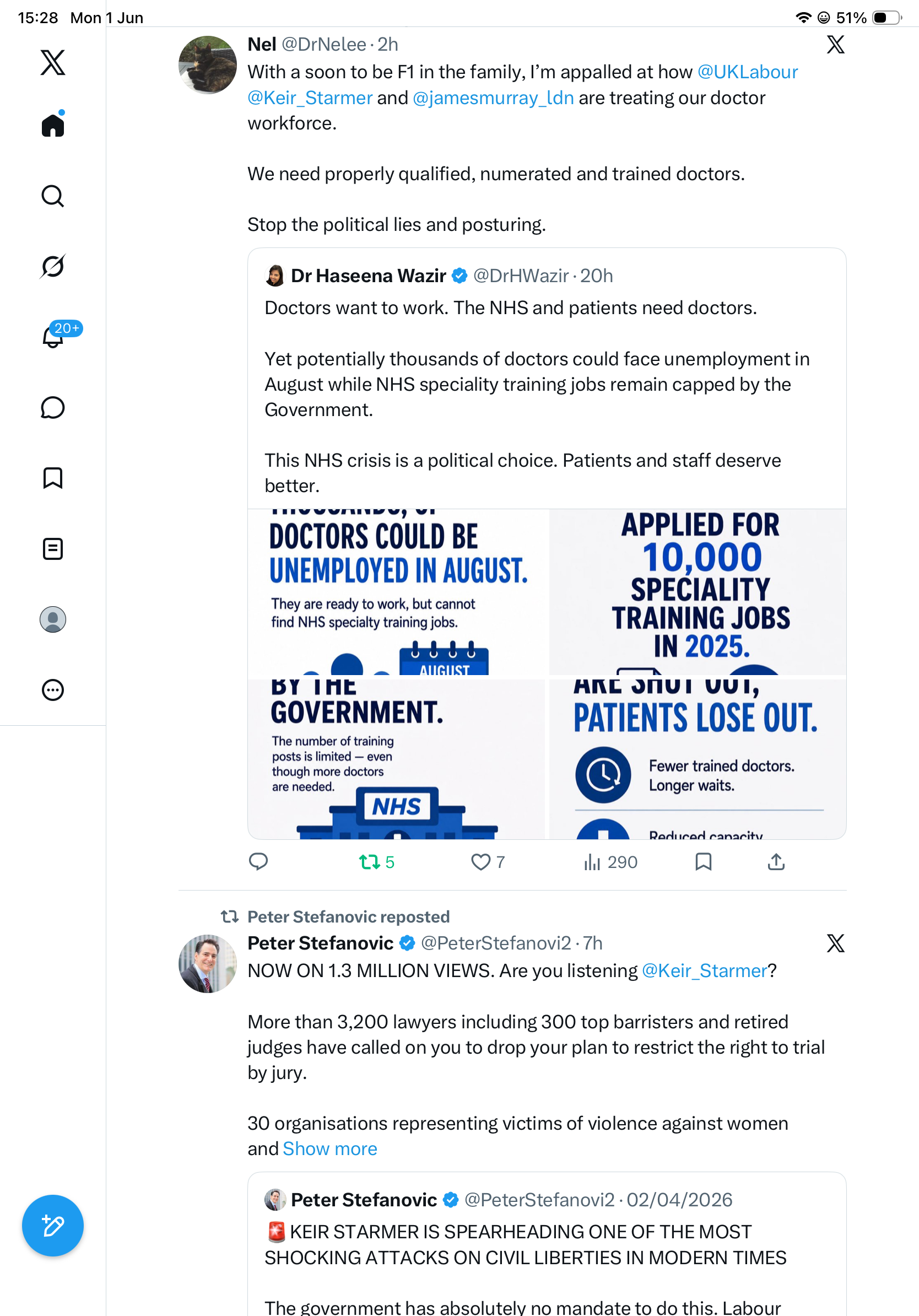Open the 'Doctors could be unemployed in August' image
Screen dimensions: 919x1316
(397, 592)
